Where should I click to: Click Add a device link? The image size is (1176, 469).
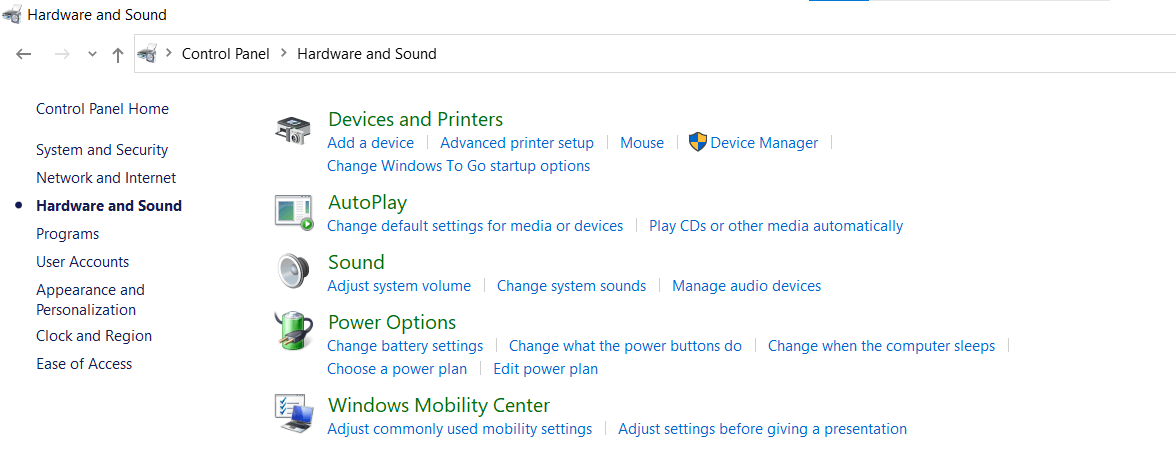pos(370,143)
